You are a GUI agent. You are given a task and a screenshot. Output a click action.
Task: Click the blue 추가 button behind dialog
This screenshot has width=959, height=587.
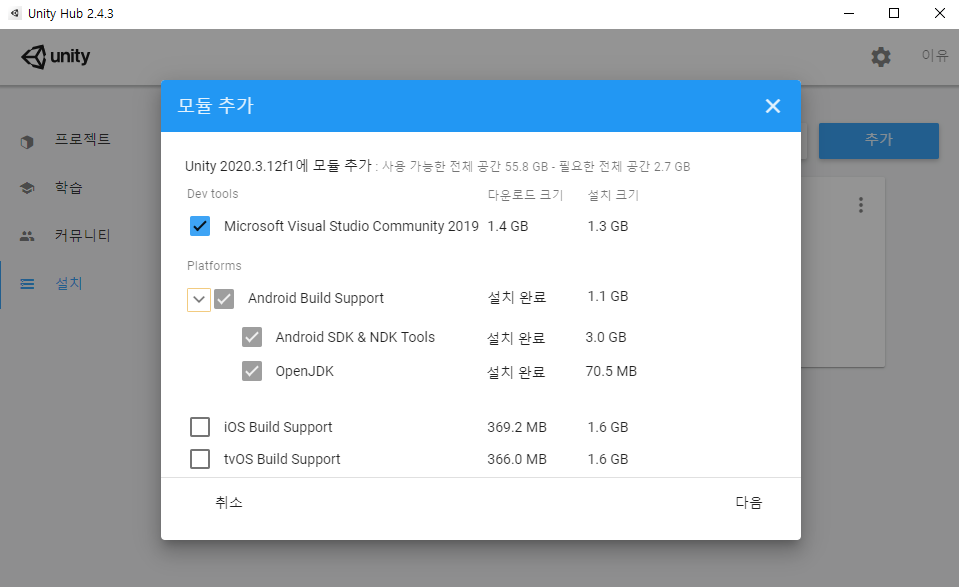(x=879, y=141)
